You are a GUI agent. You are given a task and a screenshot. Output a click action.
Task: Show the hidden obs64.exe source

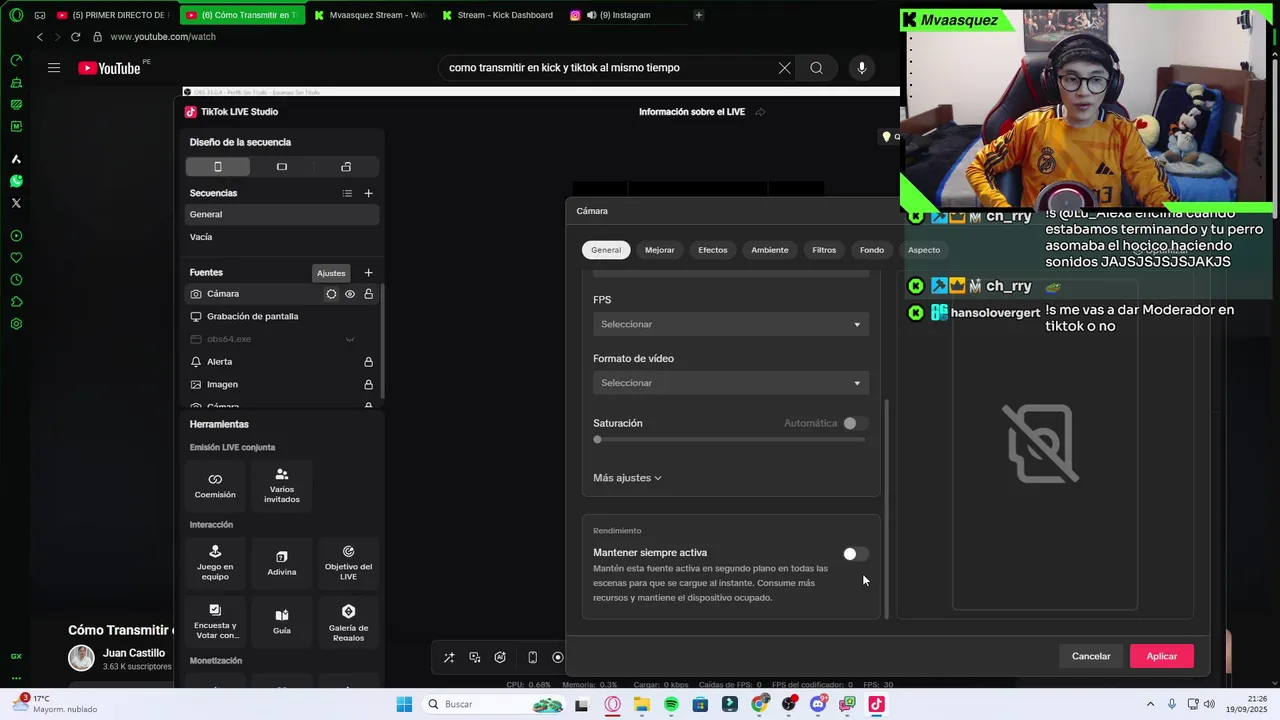click(x=350, y=339)
